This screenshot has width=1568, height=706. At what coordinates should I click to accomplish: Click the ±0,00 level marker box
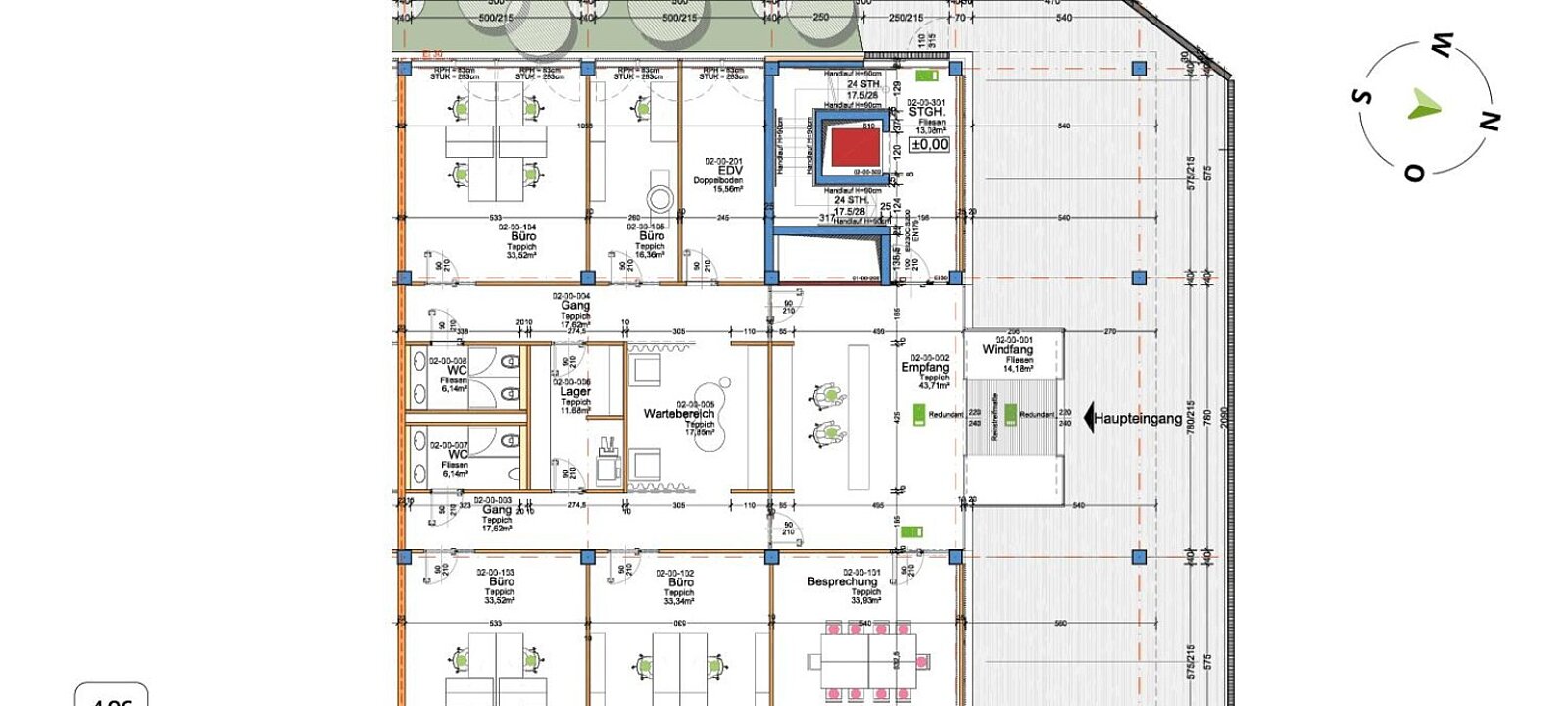tap(929, 144)
